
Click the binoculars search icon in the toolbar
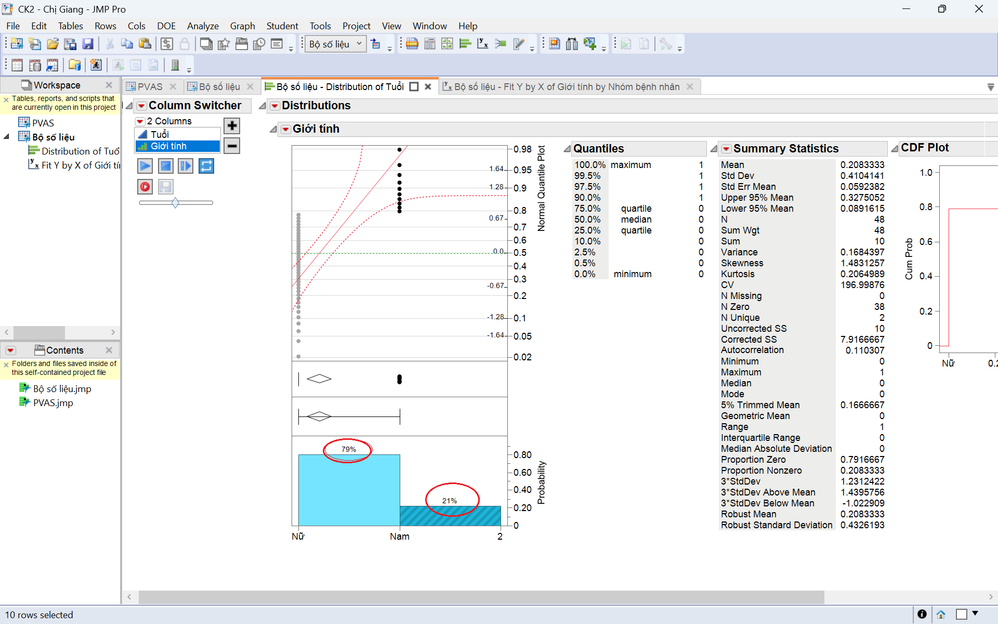572,44
